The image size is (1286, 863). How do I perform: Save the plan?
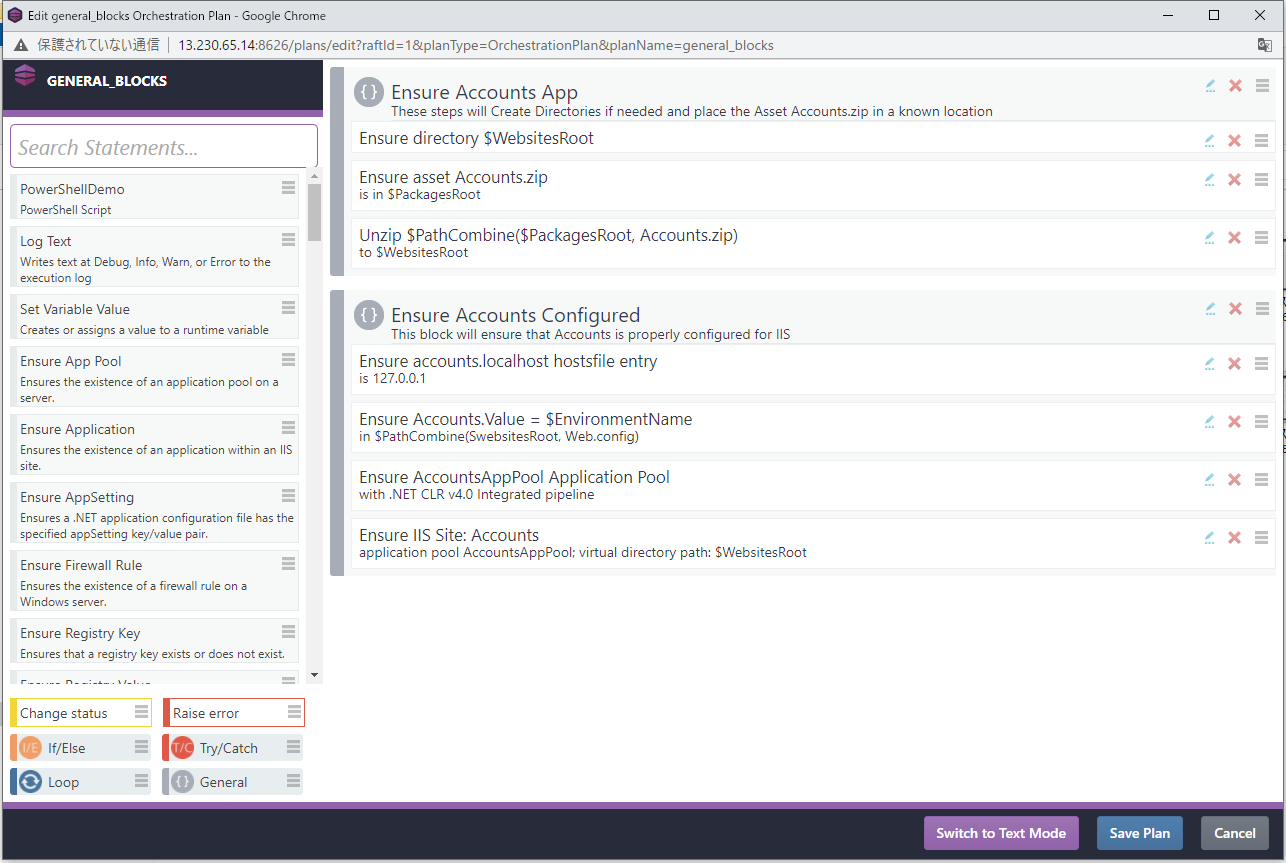(x=1140, y=833)
